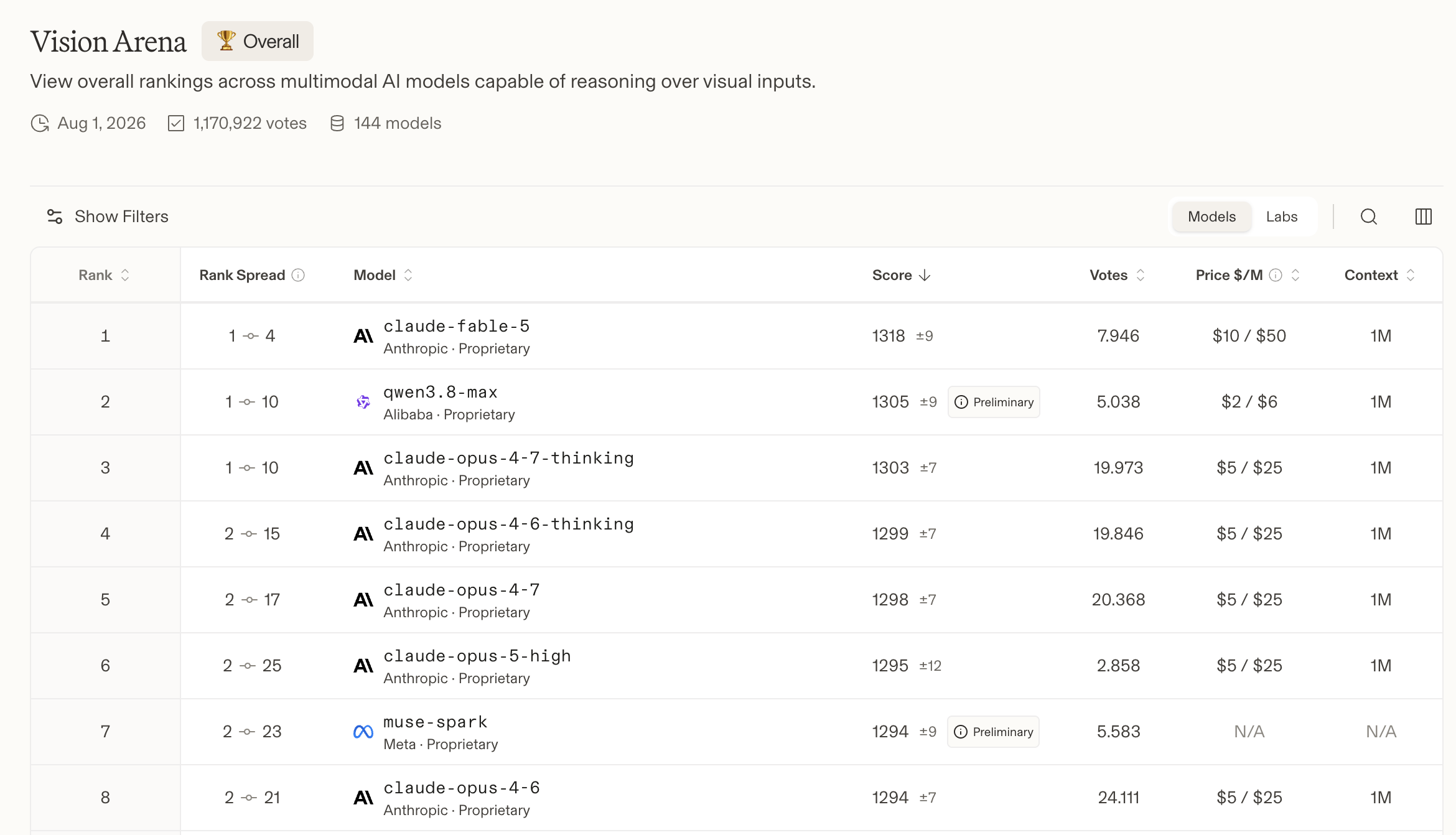1456x835 pixels.
Task: Click the Alibaba · Proprietary label
Action: click(x=449, y=414)
